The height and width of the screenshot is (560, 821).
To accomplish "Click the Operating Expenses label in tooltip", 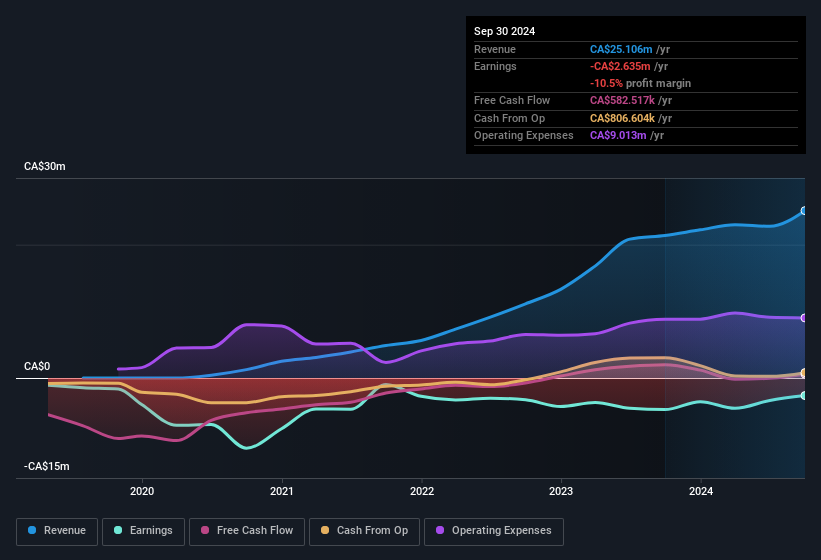I will (524, 136).
